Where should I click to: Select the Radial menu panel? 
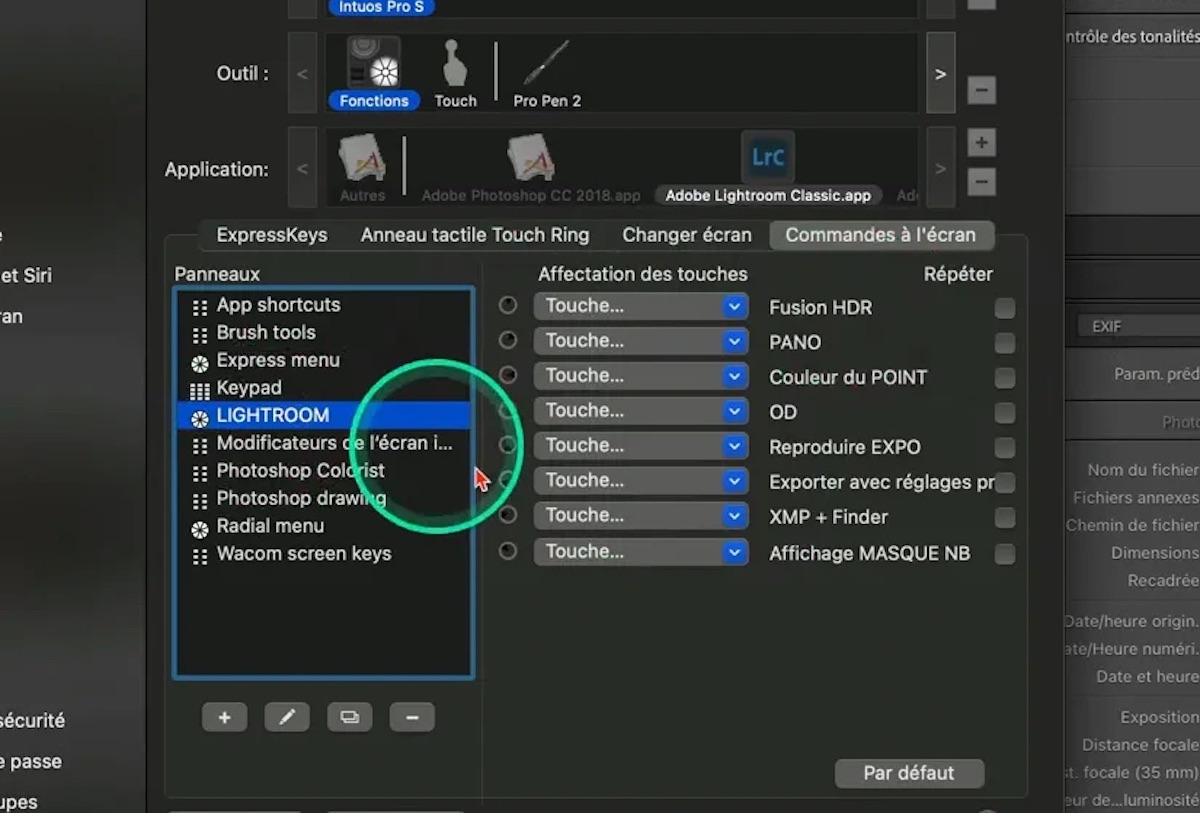click(323, 526)
